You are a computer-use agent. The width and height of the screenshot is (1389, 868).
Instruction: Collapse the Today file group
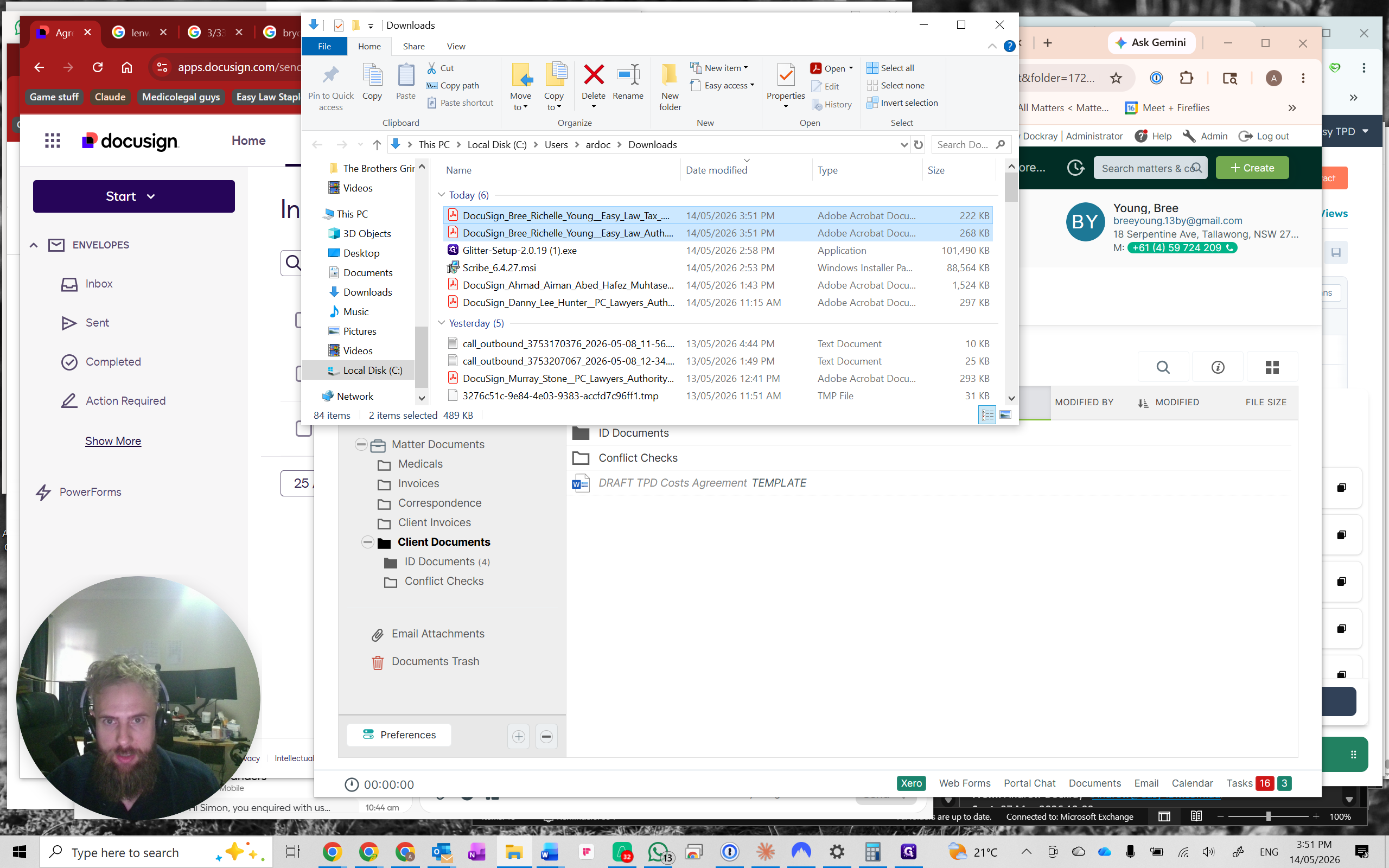(x=441, y=195)
